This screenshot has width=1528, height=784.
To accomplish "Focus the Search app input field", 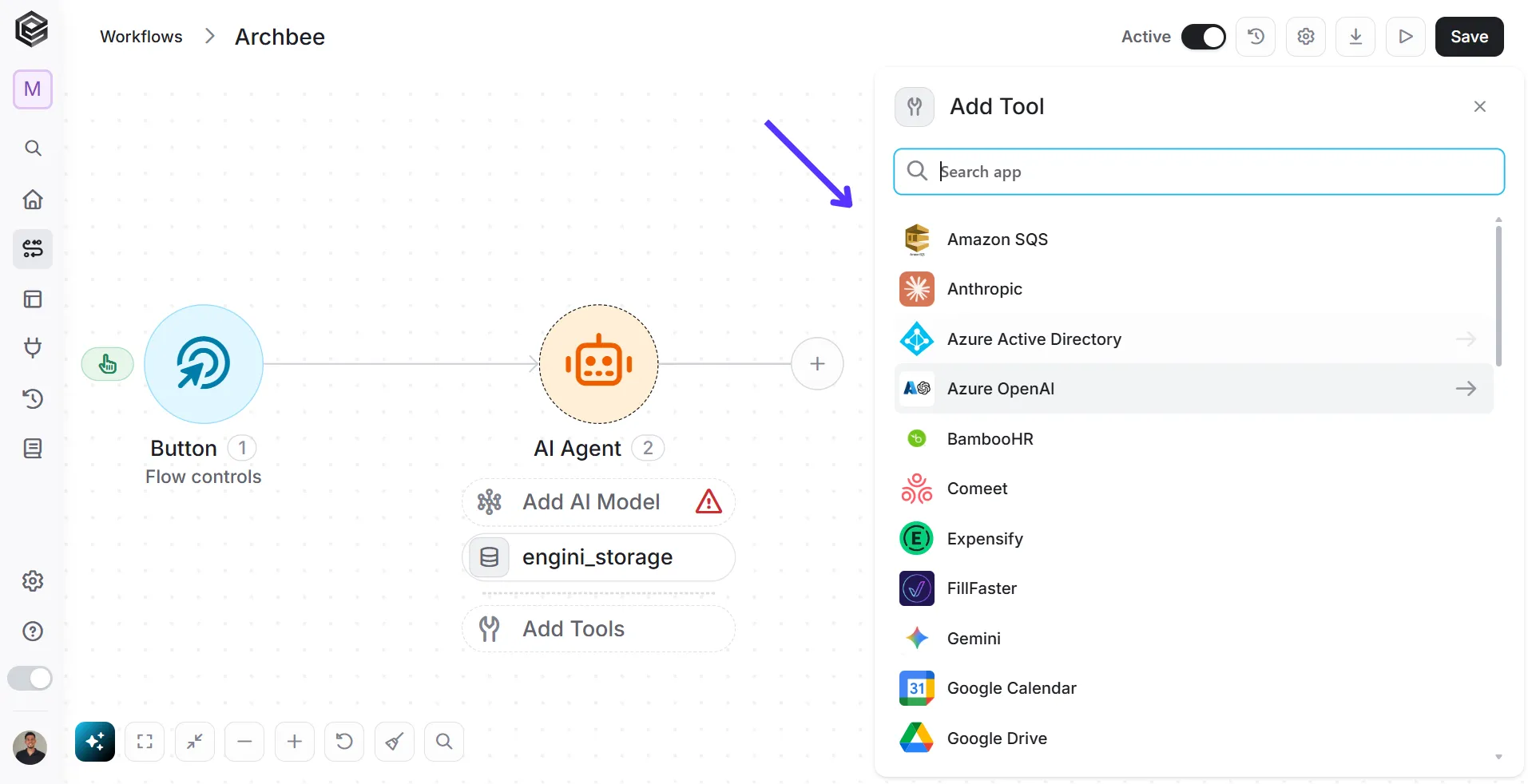I will pos(1199,172).
